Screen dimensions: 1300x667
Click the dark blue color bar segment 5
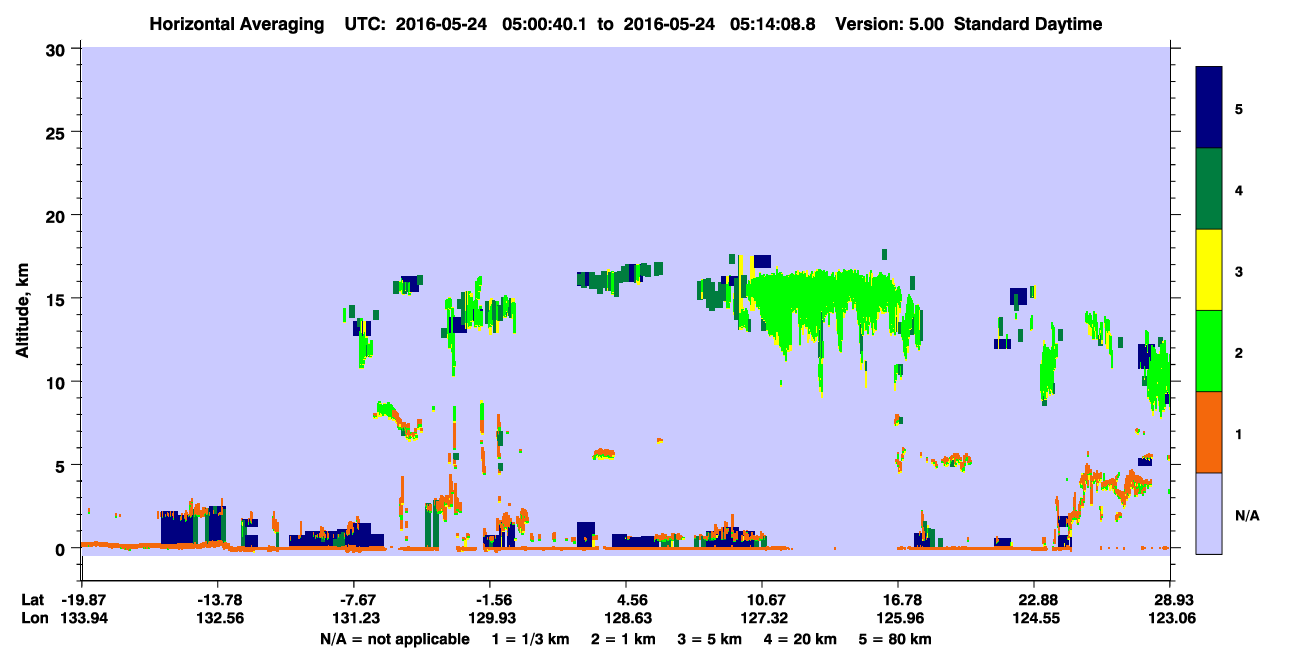[1209, 107]
